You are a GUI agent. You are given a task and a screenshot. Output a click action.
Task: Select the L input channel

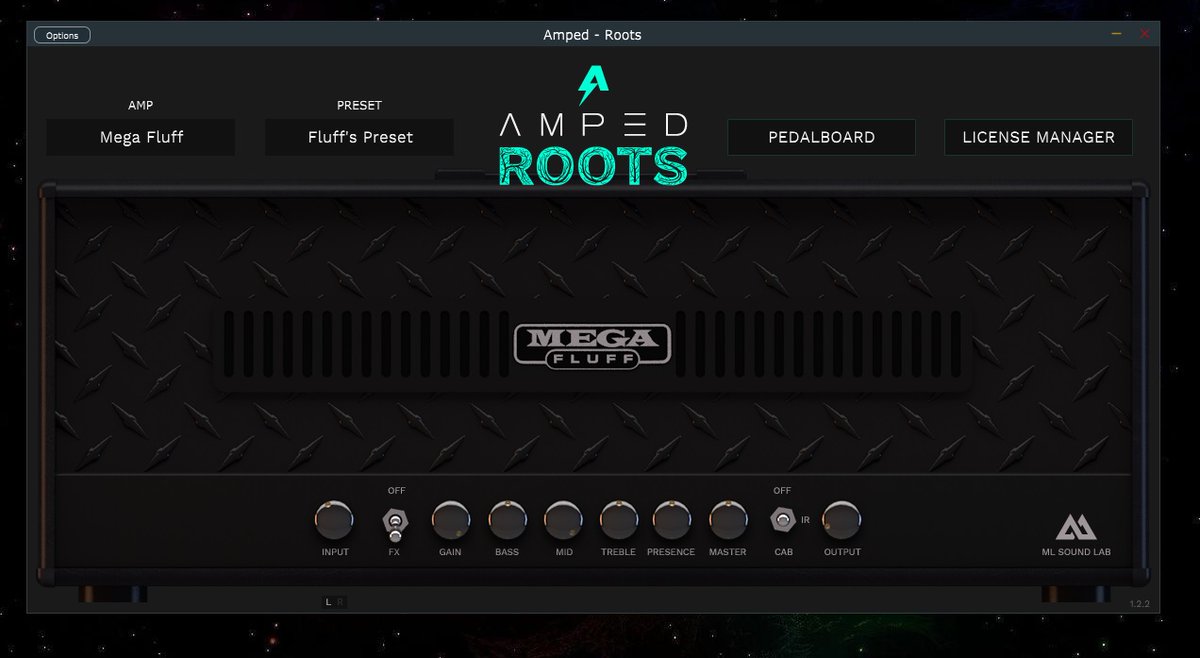[328, 602]
